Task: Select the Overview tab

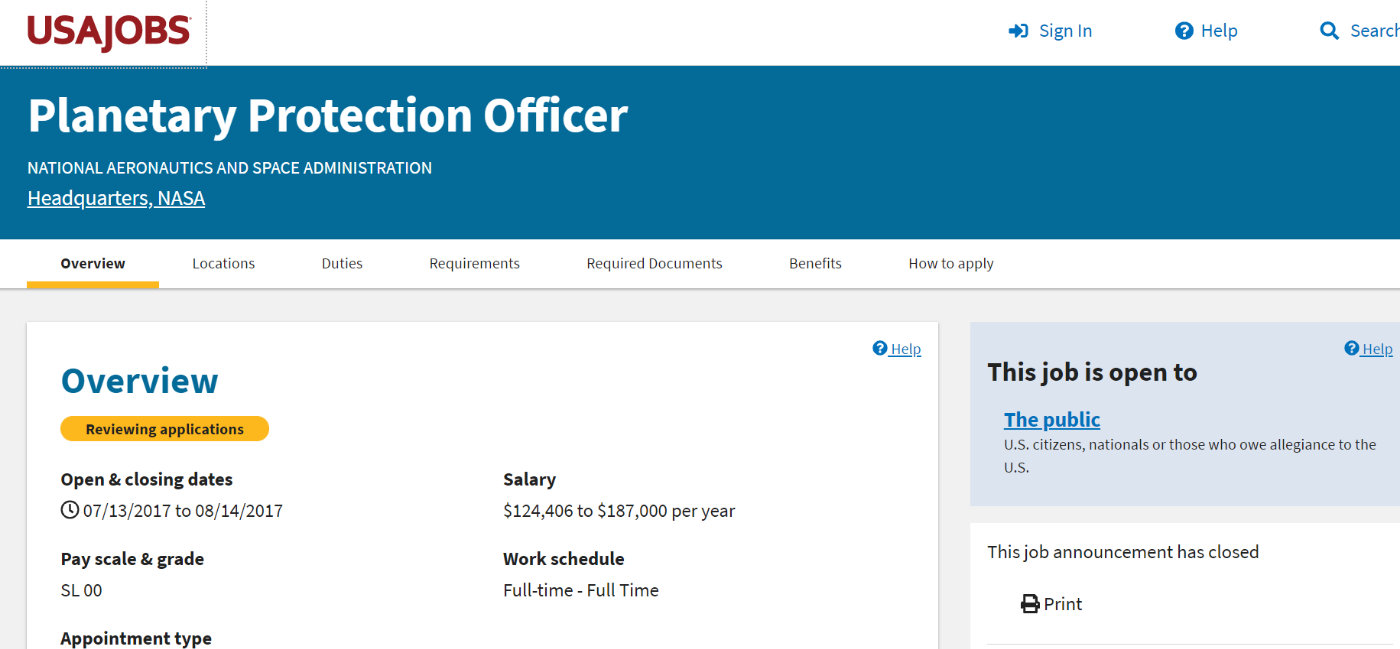Action: point(93,264)
